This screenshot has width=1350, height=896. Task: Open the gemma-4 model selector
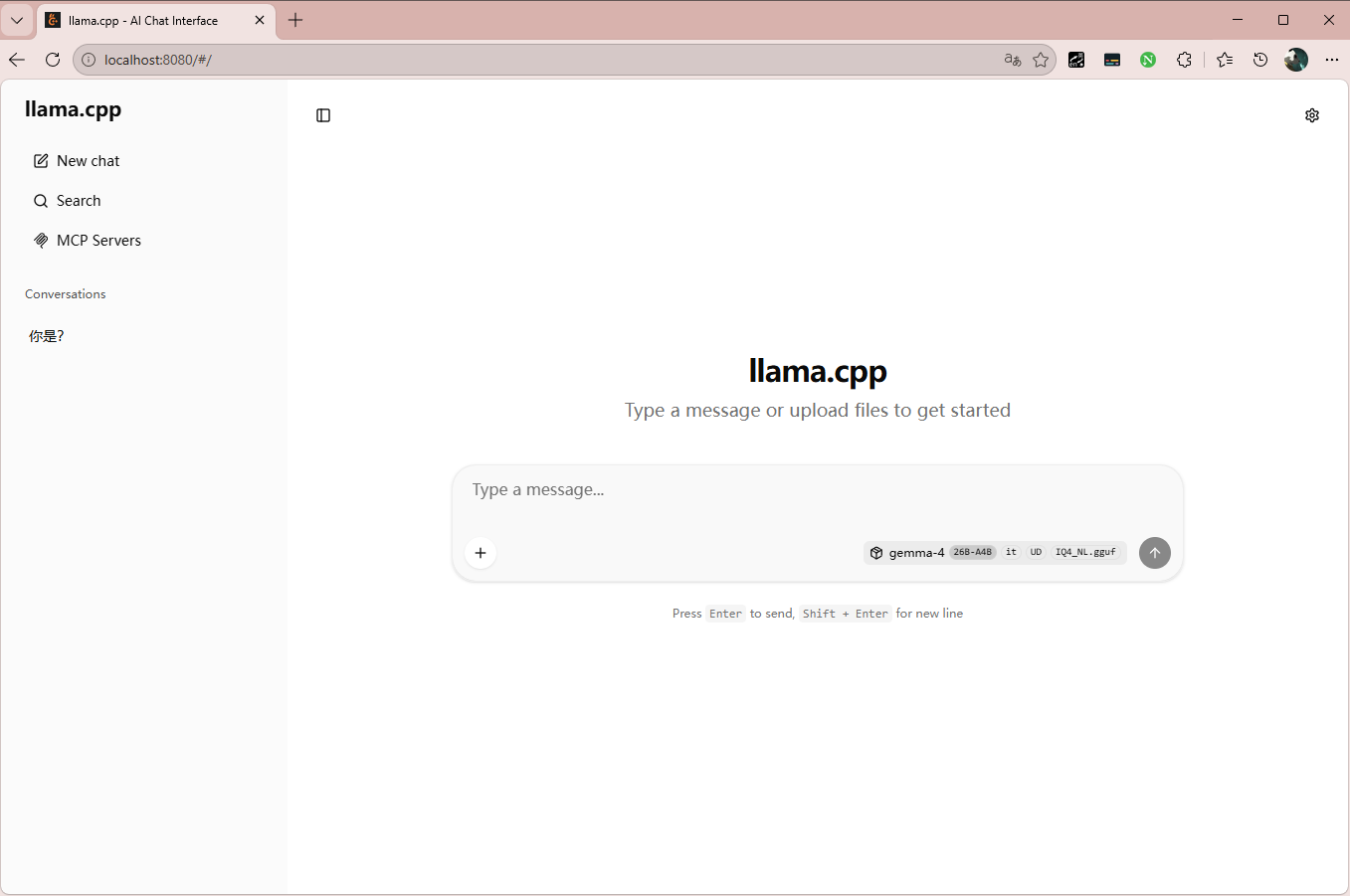994,553
